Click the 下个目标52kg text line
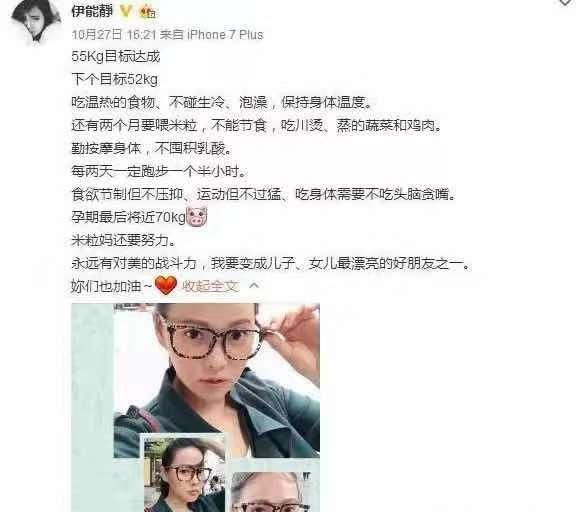576x512 pixels. coord(115,79)
